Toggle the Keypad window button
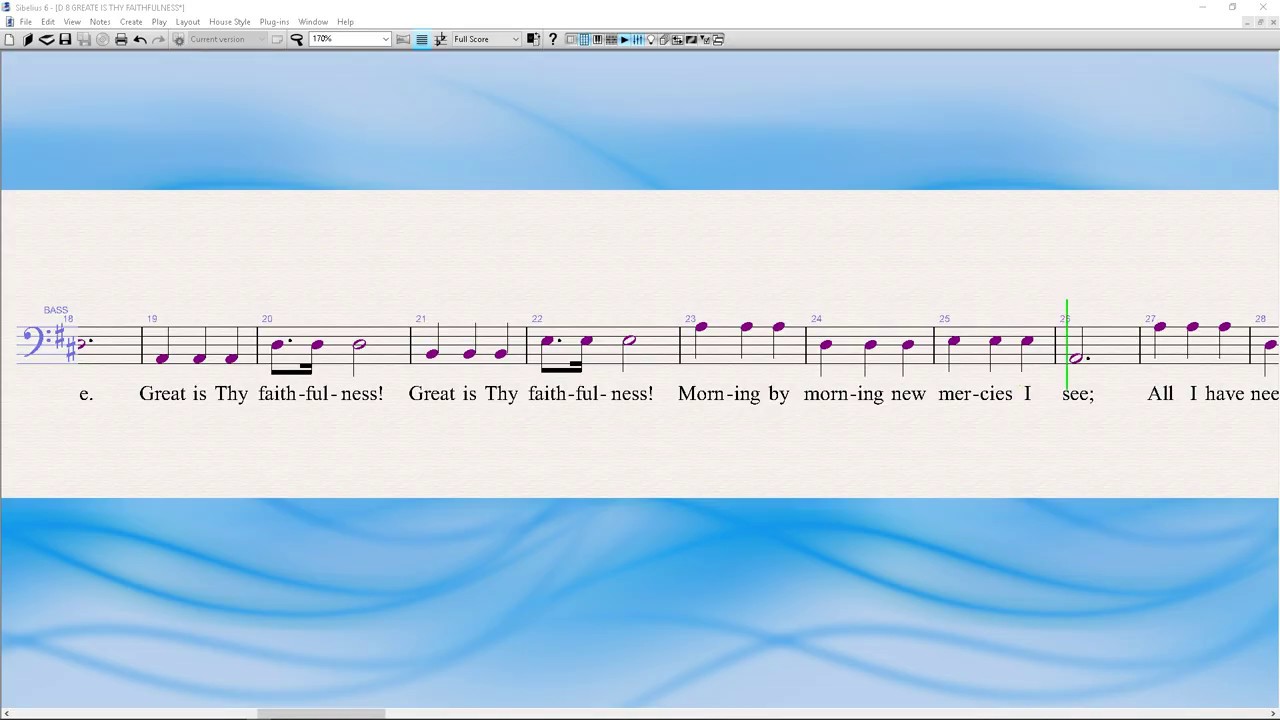This screenshot has width=1280, height=720. pos(584,39)
